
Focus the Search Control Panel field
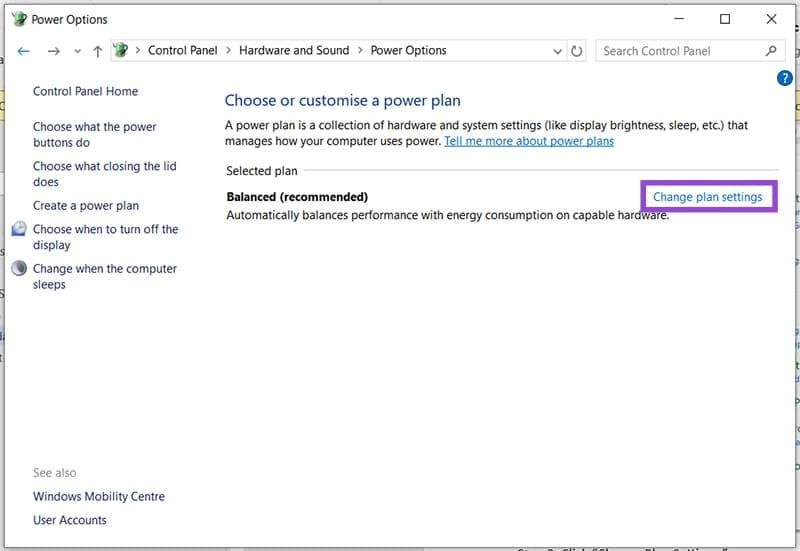680,51
